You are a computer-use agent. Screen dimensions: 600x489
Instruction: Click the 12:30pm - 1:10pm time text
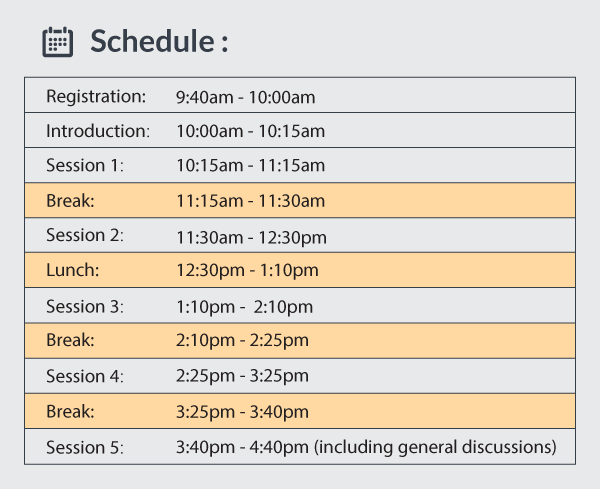point(247,271)
